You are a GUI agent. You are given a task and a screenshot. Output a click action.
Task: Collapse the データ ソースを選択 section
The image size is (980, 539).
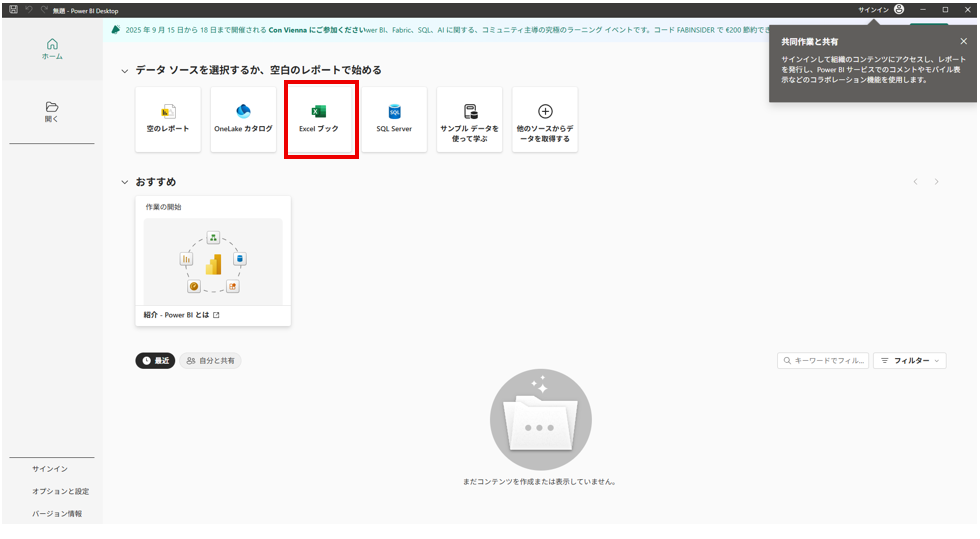pos(124,71)
